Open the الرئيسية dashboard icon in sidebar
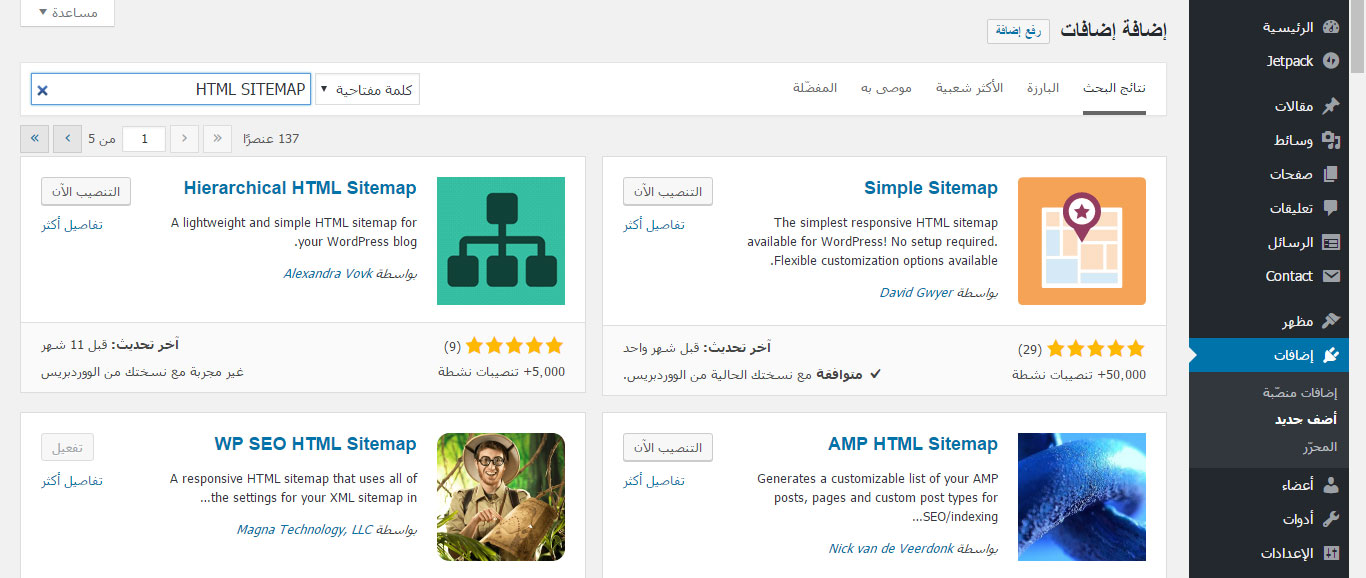Image resolution: width=1366 pixels, height=578 pixels. 1330,27
